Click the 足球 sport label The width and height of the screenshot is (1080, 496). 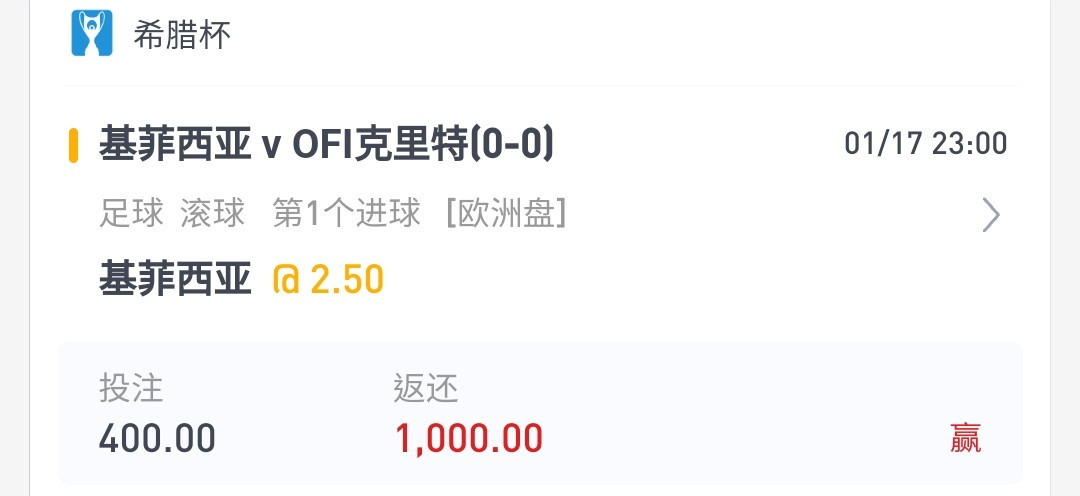tap(132, 213)
